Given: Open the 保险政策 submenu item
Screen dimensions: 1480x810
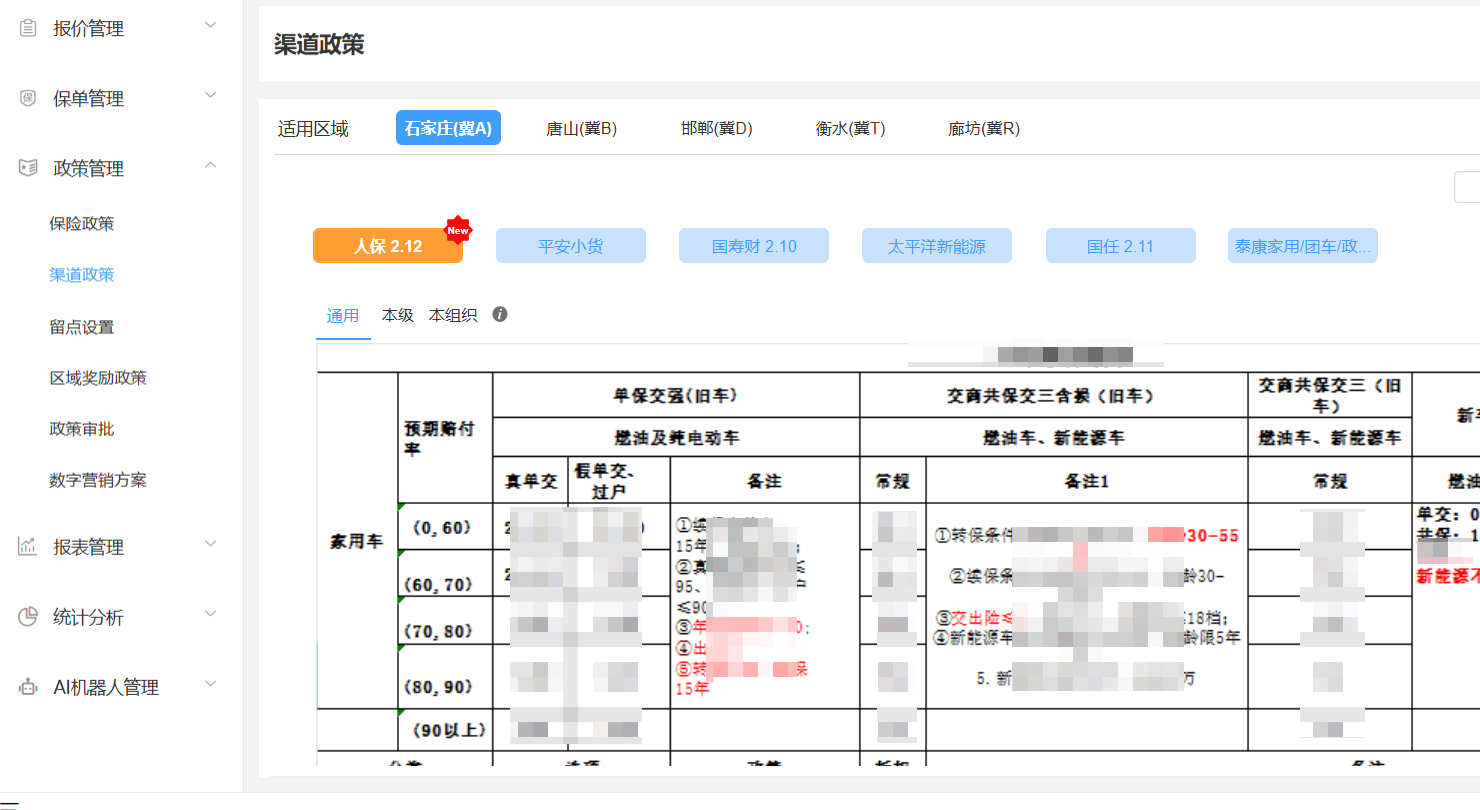Looking at the screenshot, I should [x=82, y=224].
